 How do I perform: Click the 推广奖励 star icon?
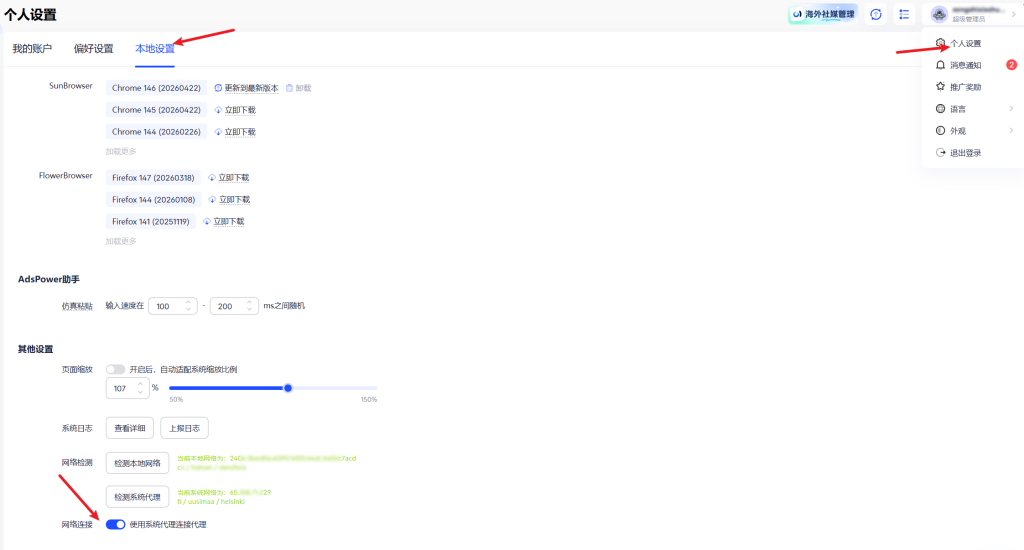(x=940, y=87)
